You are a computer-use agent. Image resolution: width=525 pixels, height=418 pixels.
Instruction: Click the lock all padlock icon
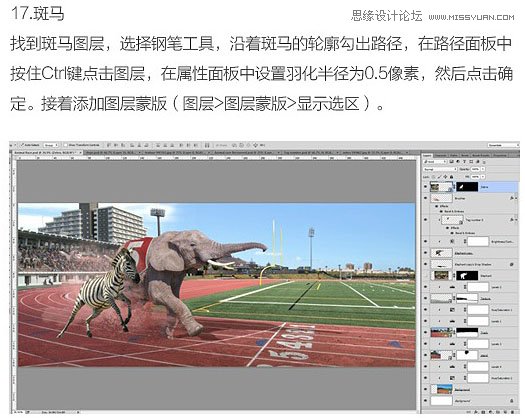point(451,177)
